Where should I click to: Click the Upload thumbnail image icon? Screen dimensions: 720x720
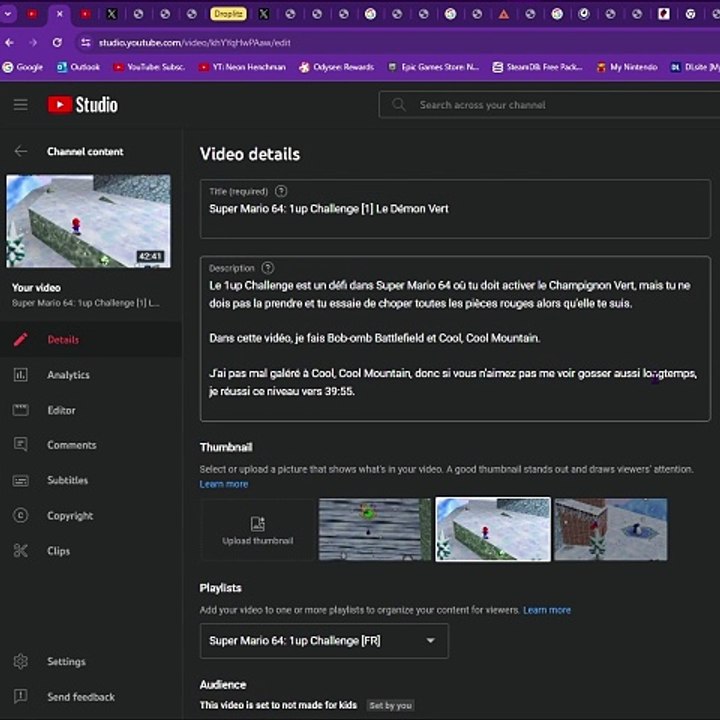pyautogui.click(x=258, y=523)
